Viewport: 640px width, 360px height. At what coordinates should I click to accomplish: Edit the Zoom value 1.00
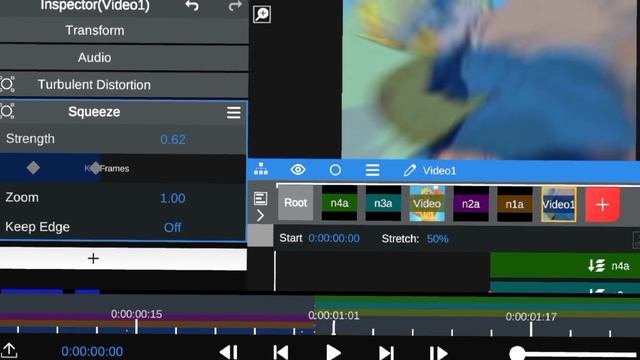(173, 198)
